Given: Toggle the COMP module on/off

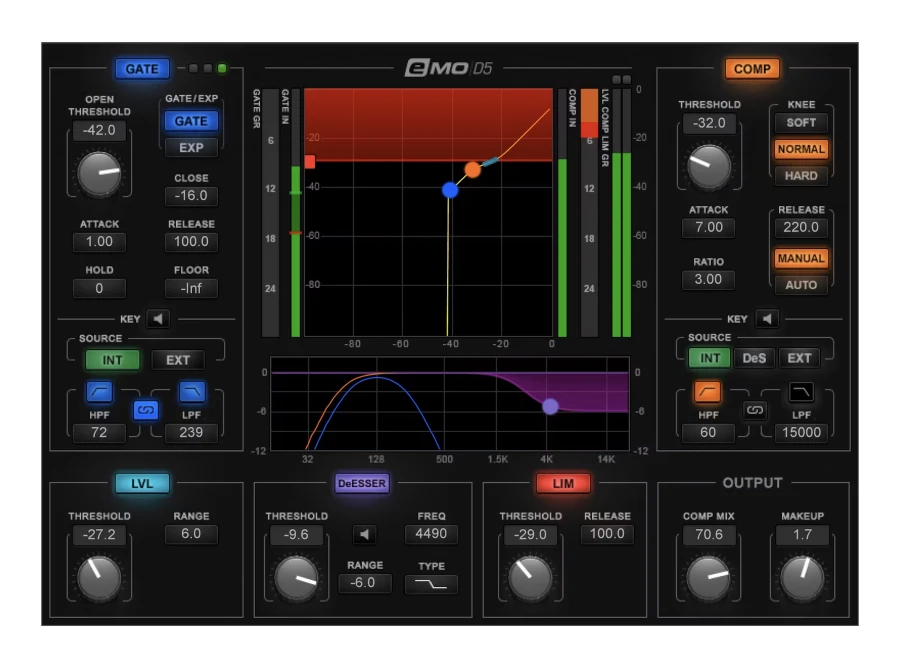Looking at the screenshot, I should [x=752, y=69].
